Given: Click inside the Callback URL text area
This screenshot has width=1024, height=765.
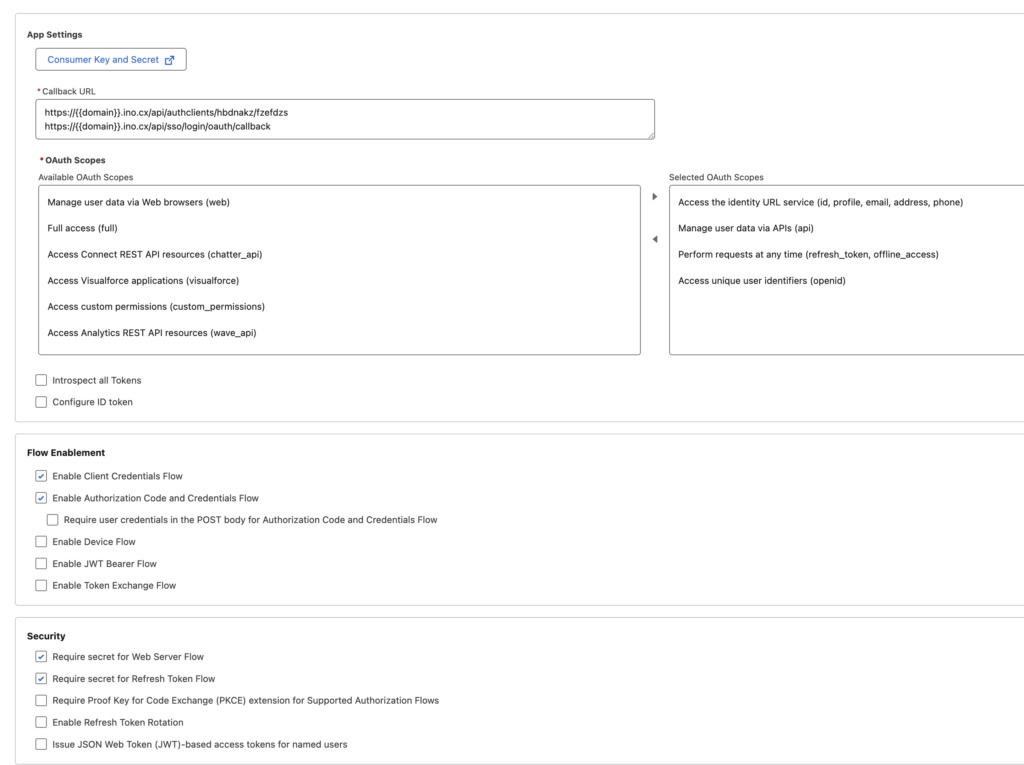Looking at the screenshot, I should (x=345, y=119).
